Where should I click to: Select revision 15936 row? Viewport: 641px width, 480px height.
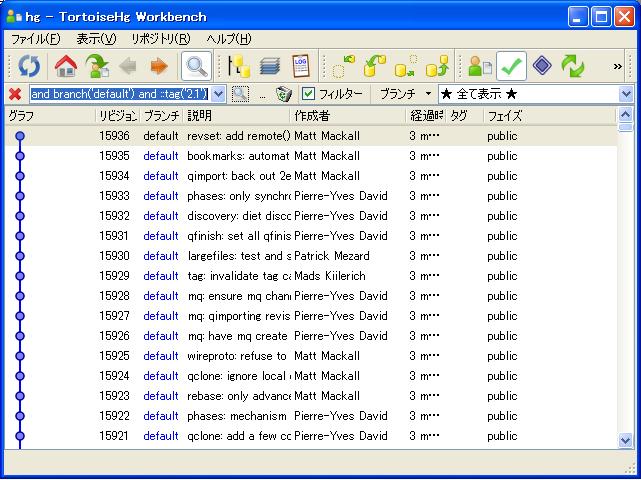(311, 136)
